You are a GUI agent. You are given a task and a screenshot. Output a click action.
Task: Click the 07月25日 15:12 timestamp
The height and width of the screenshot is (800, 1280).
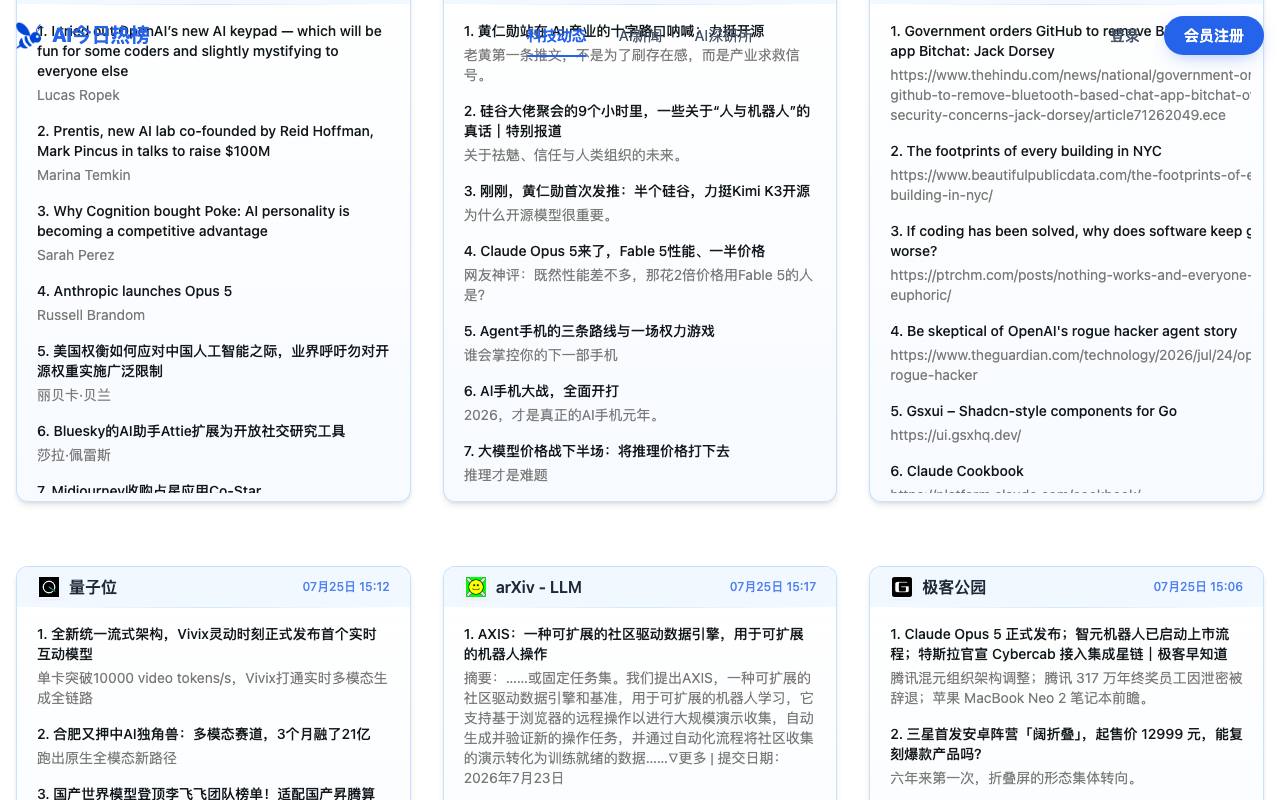point(346,587)
